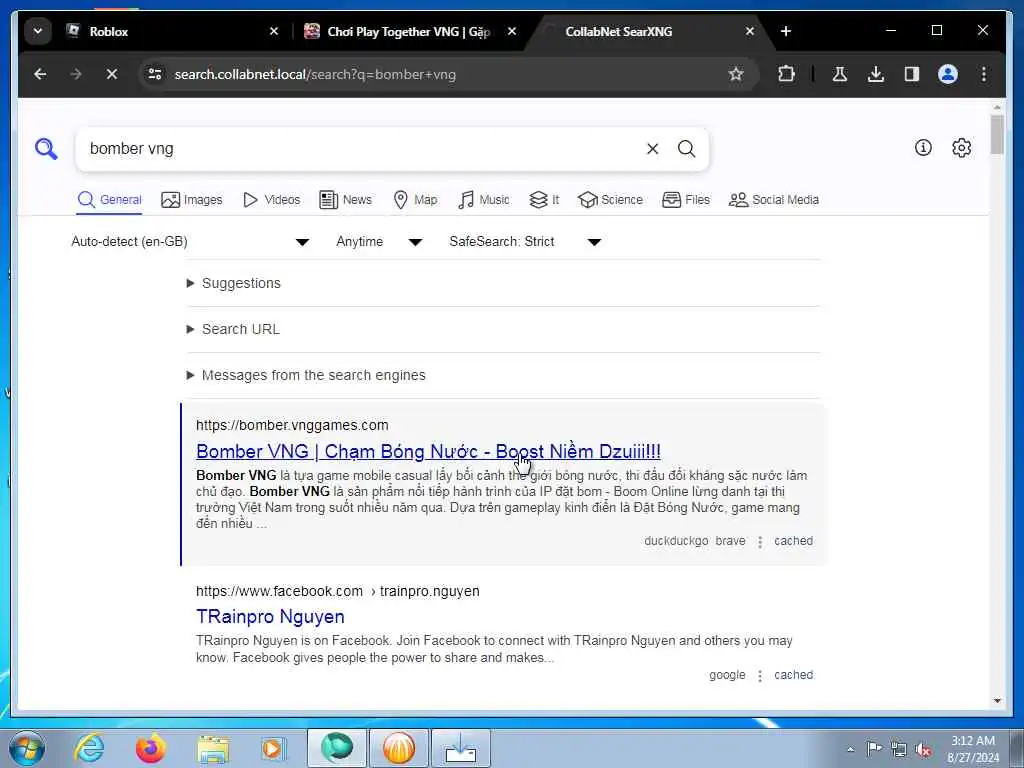
Task: Close the Chơi Play Together VNG tab
Action: click(512, 31)
